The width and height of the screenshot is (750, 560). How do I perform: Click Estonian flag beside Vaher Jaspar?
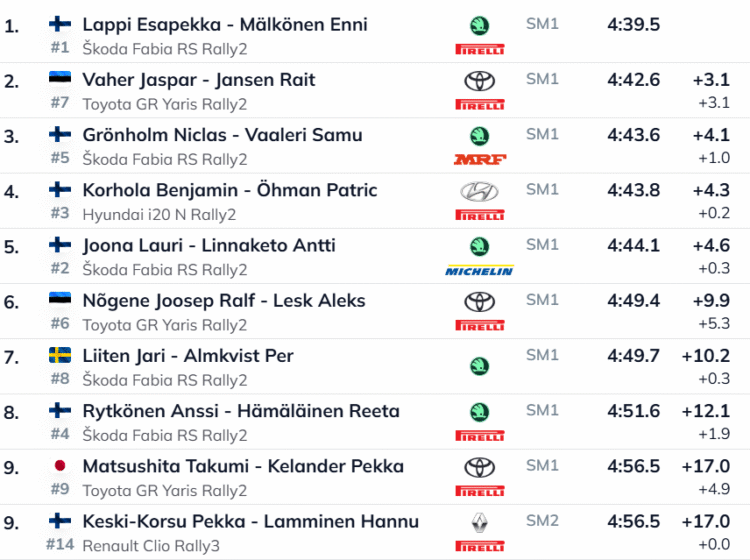pos(60,79)
